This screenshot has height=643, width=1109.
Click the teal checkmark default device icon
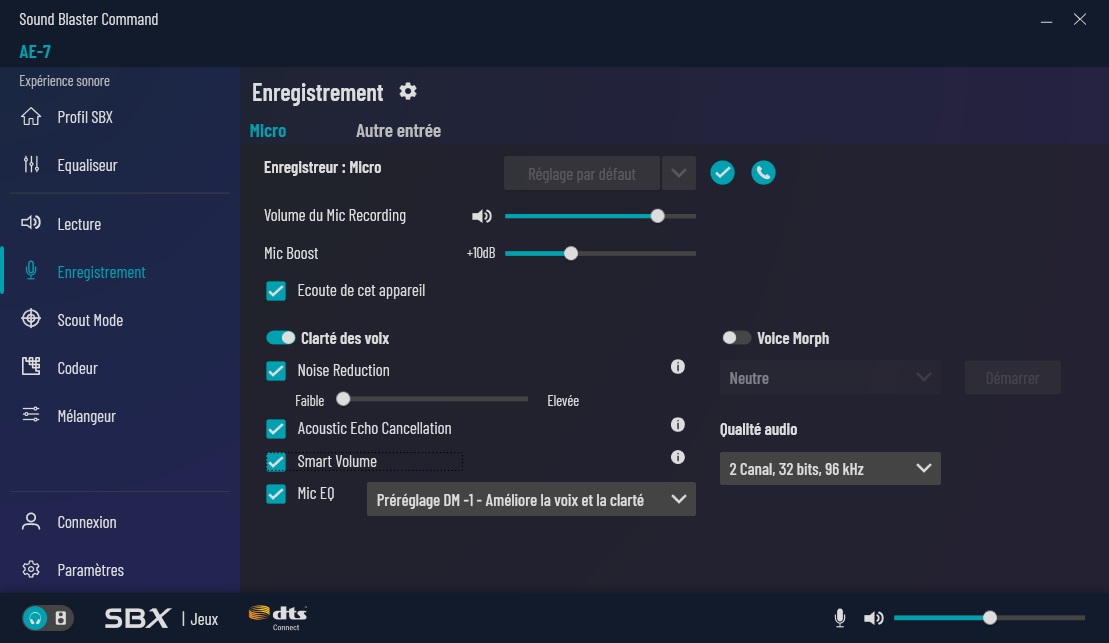(x=722, y=173)
